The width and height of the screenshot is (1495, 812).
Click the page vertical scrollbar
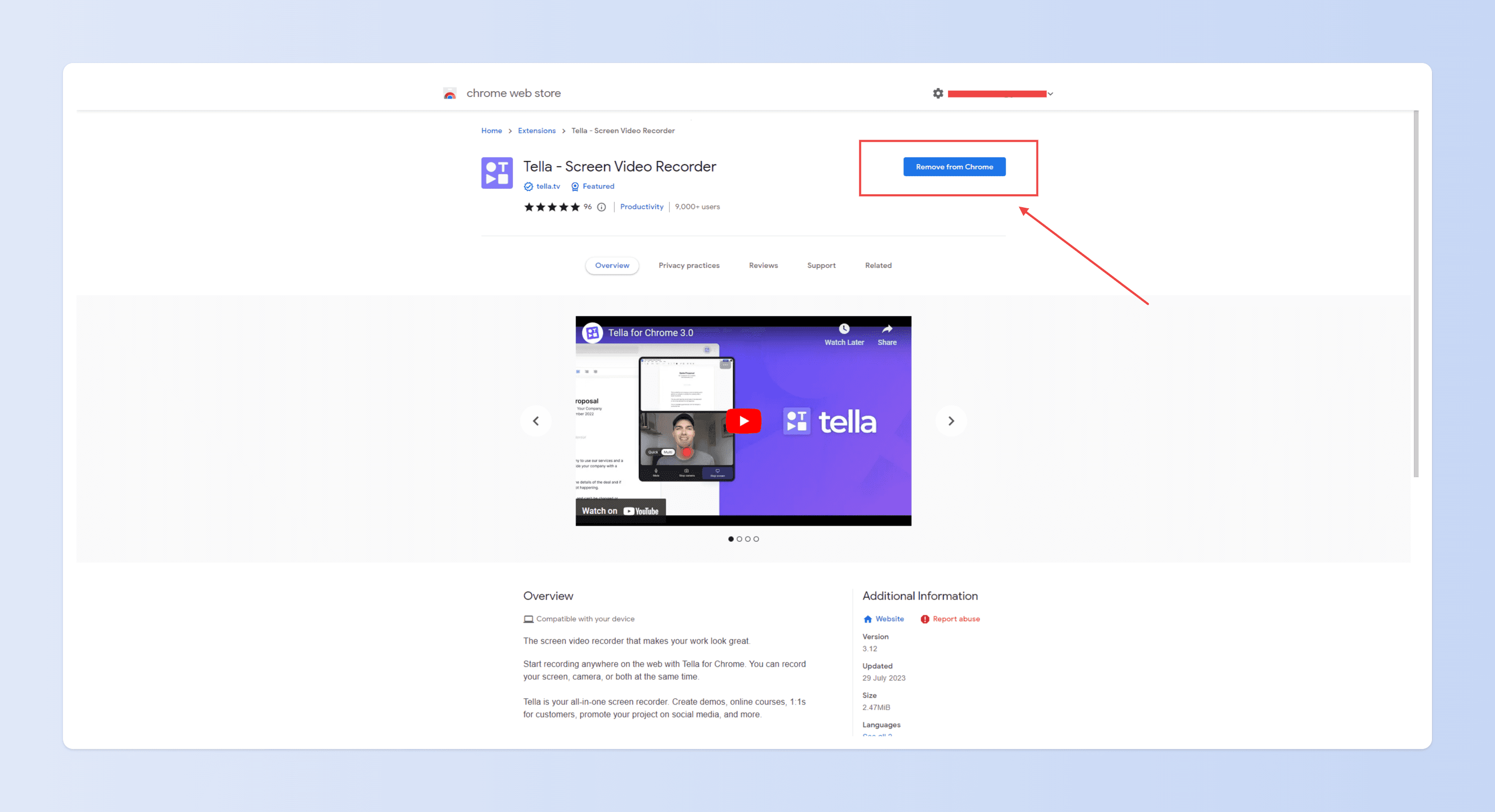pyautogui.click(x=1415, y=293)
